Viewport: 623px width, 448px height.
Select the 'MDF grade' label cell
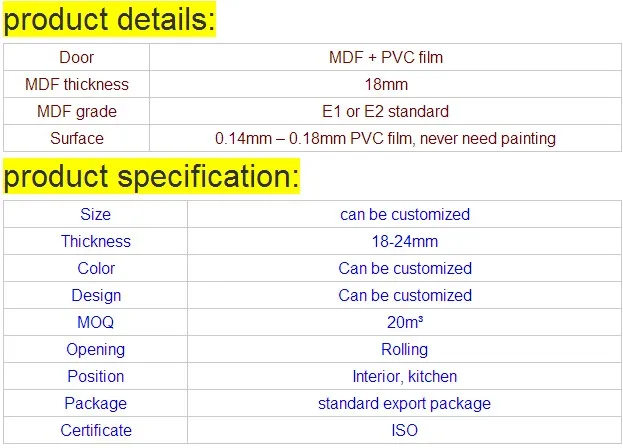click(77, 111)
